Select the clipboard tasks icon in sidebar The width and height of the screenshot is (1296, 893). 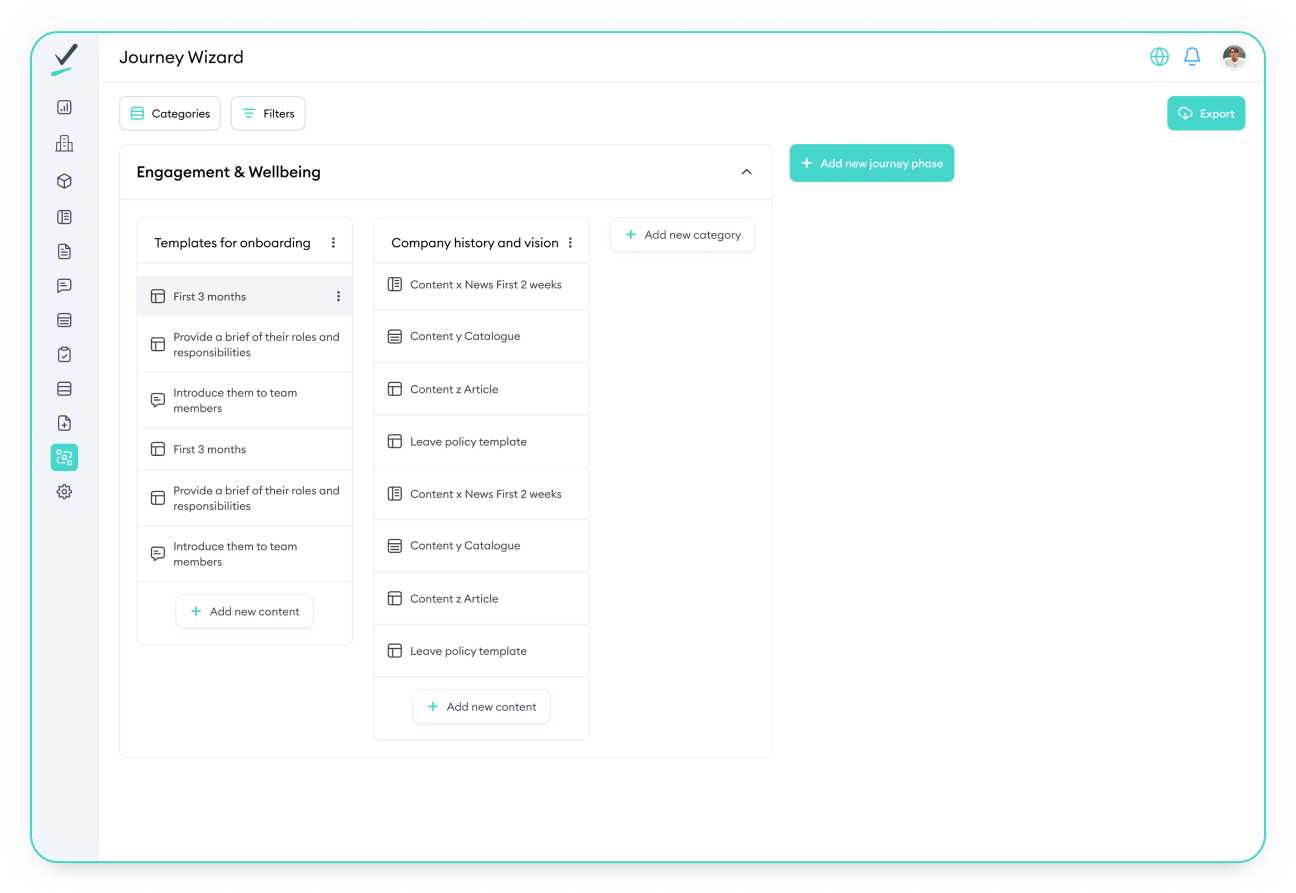64,353
